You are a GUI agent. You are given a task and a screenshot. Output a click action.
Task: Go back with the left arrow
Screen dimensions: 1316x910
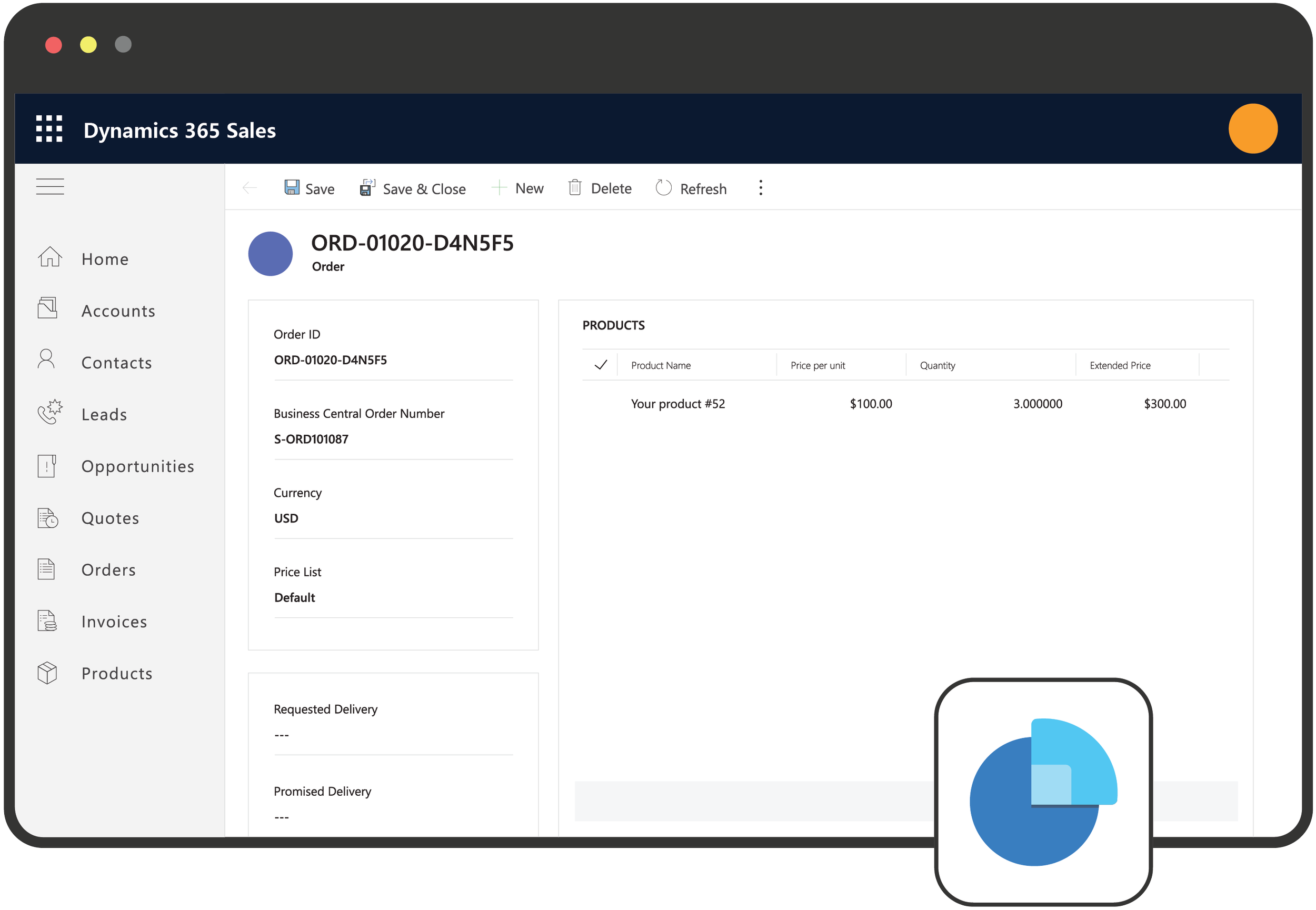(250, 188)
